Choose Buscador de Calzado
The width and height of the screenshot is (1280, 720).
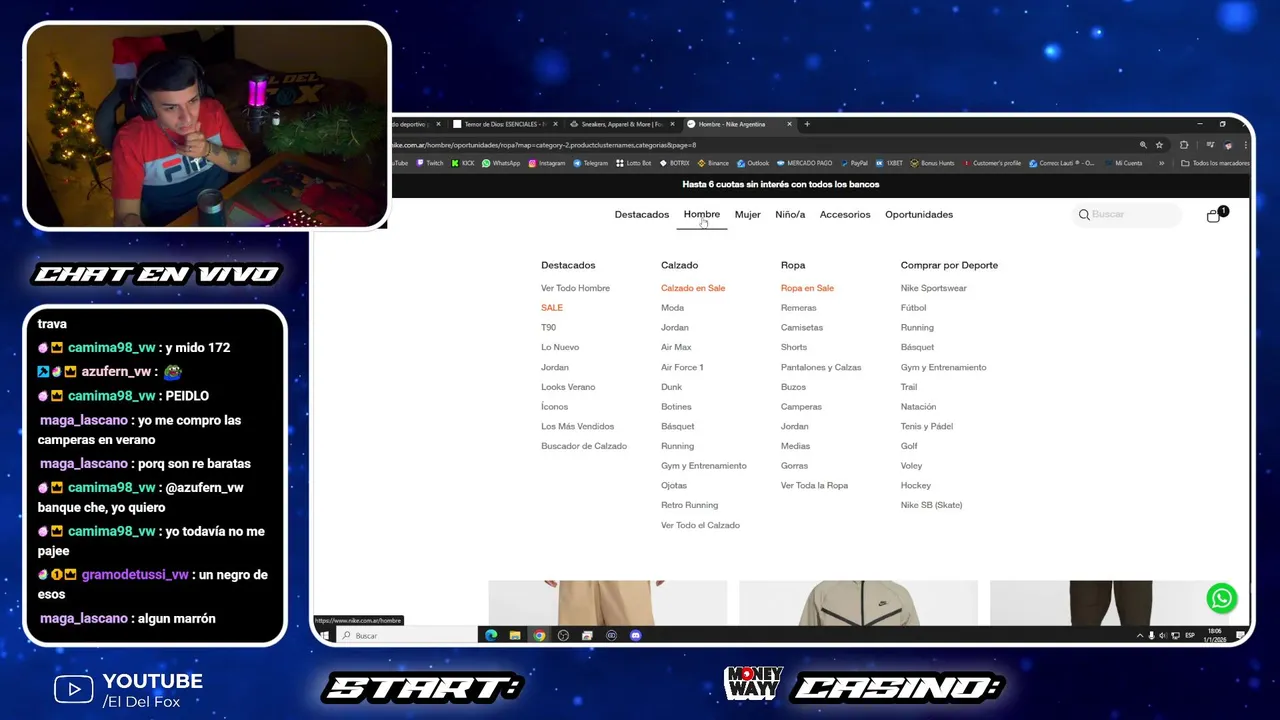(584, 446)
